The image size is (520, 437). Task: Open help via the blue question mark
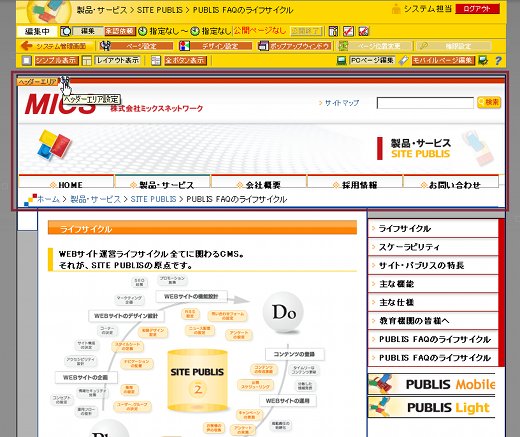(x=498, y=61)
